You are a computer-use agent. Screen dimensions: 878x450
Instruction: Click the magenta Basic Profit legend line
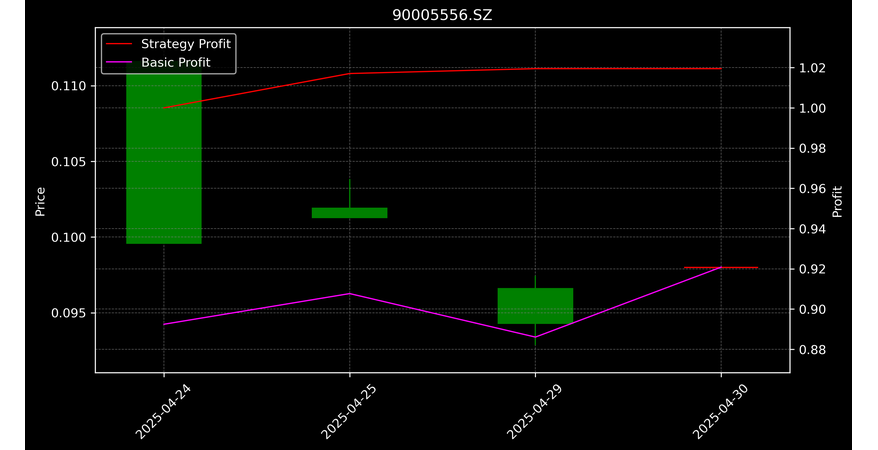119,63
